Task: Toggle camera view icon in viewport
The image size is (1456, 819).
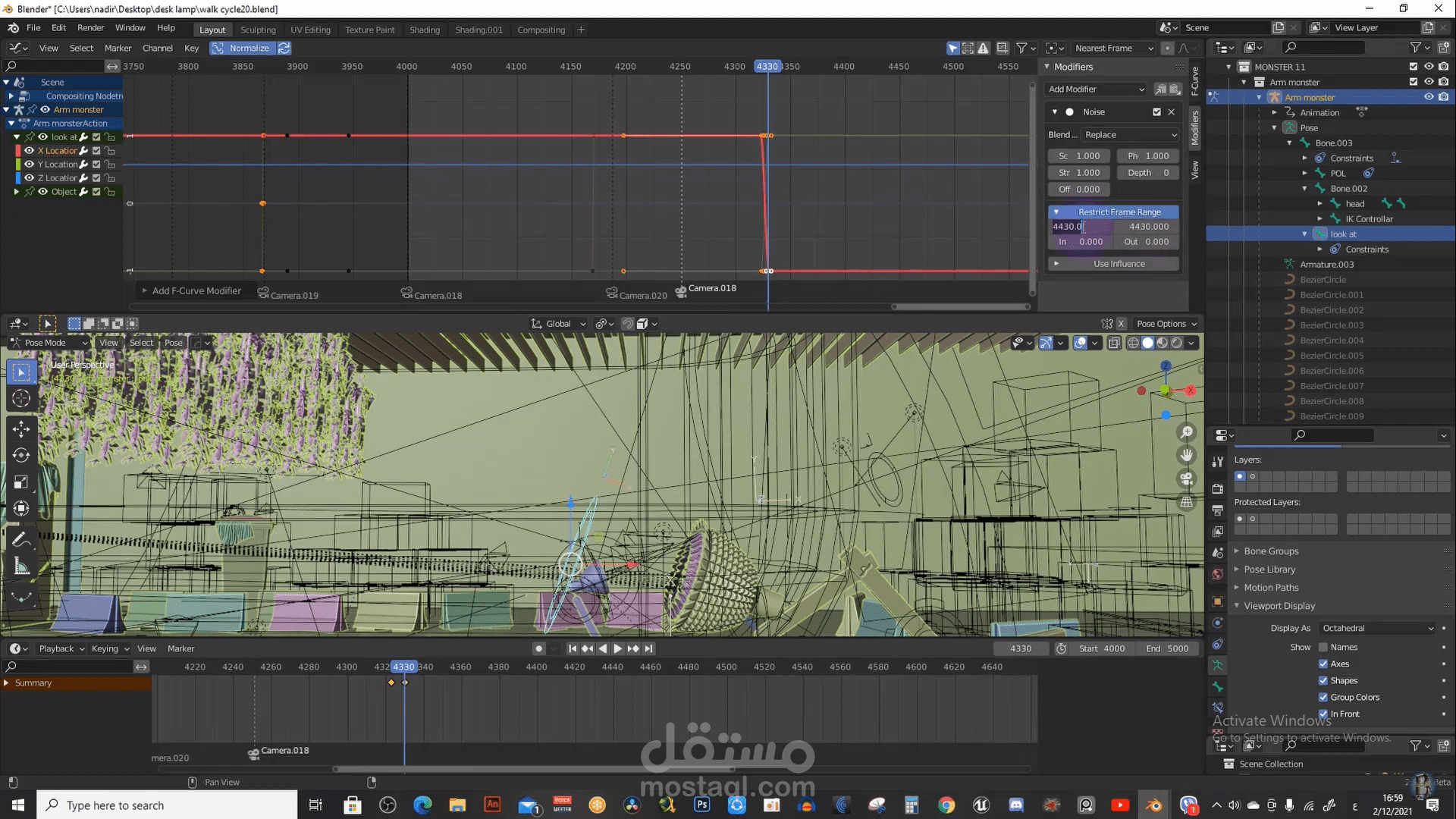Action: tap(1187, 479)
